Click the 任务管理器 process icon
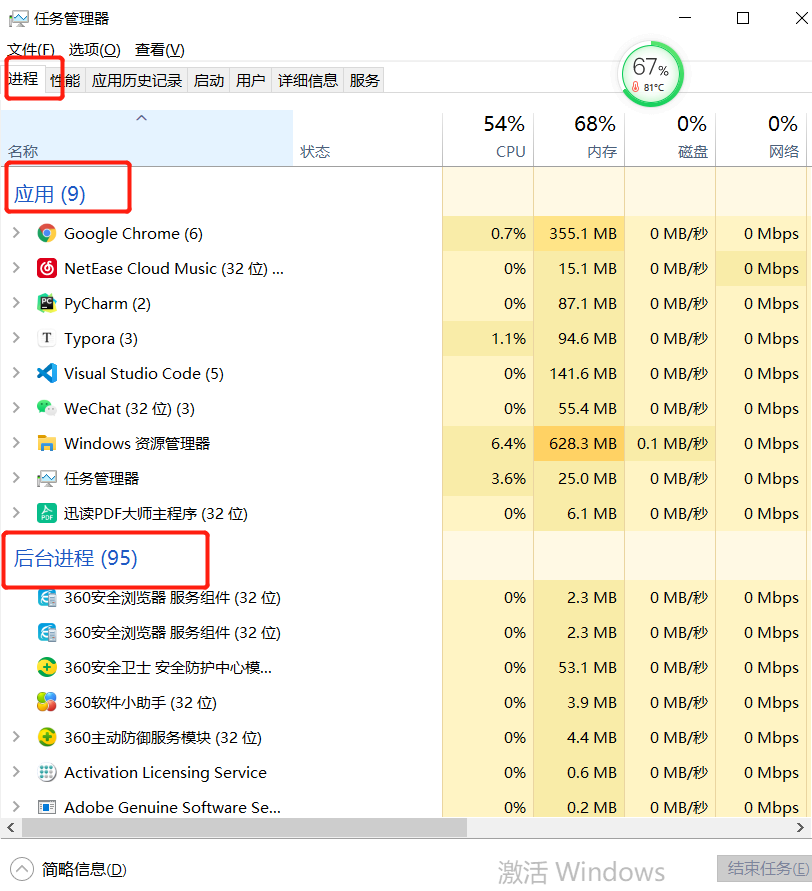This screenshot has width=812, height=891. (x=46, y=478)
